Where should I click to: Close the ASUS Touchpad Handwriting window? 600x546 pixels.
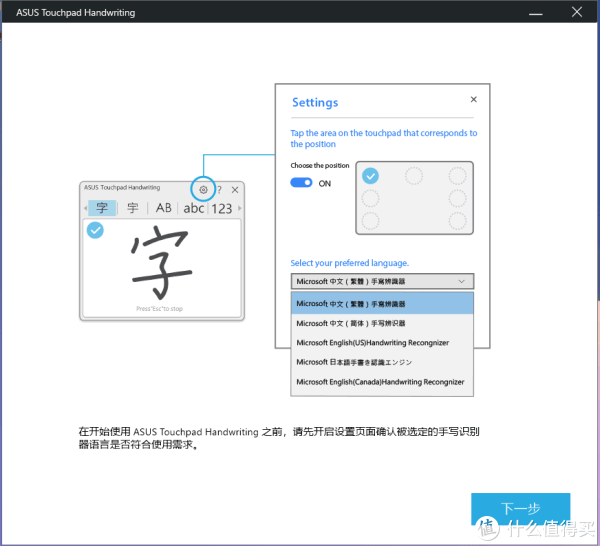click(x=577, y=12)
